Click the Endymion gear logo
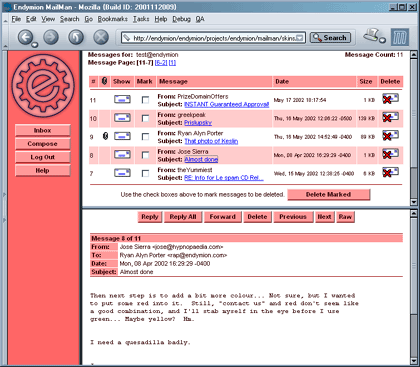 point(43,86)
